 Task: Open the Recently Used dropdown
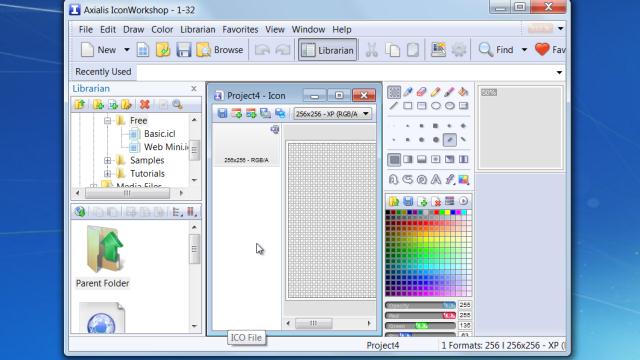[x=559, y=72]
